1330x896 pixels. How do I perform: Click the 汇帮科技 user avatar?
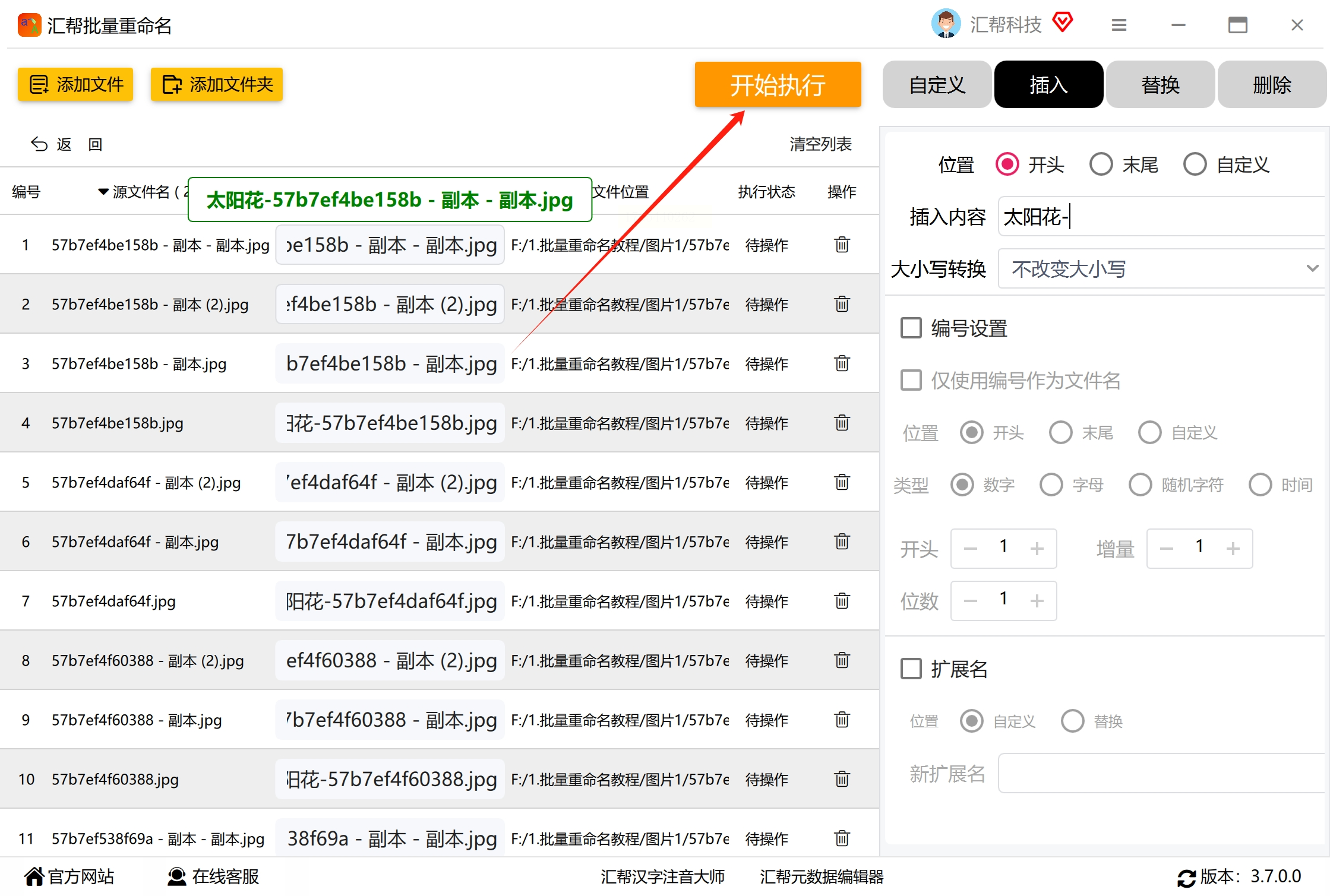click(946, 24)
